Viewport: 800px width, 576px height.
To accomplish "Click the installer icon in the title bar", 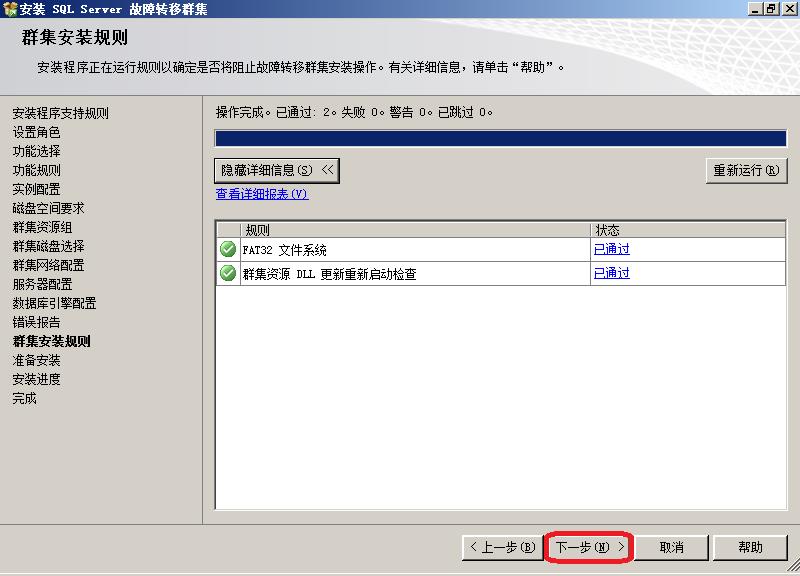I will 10,9.
